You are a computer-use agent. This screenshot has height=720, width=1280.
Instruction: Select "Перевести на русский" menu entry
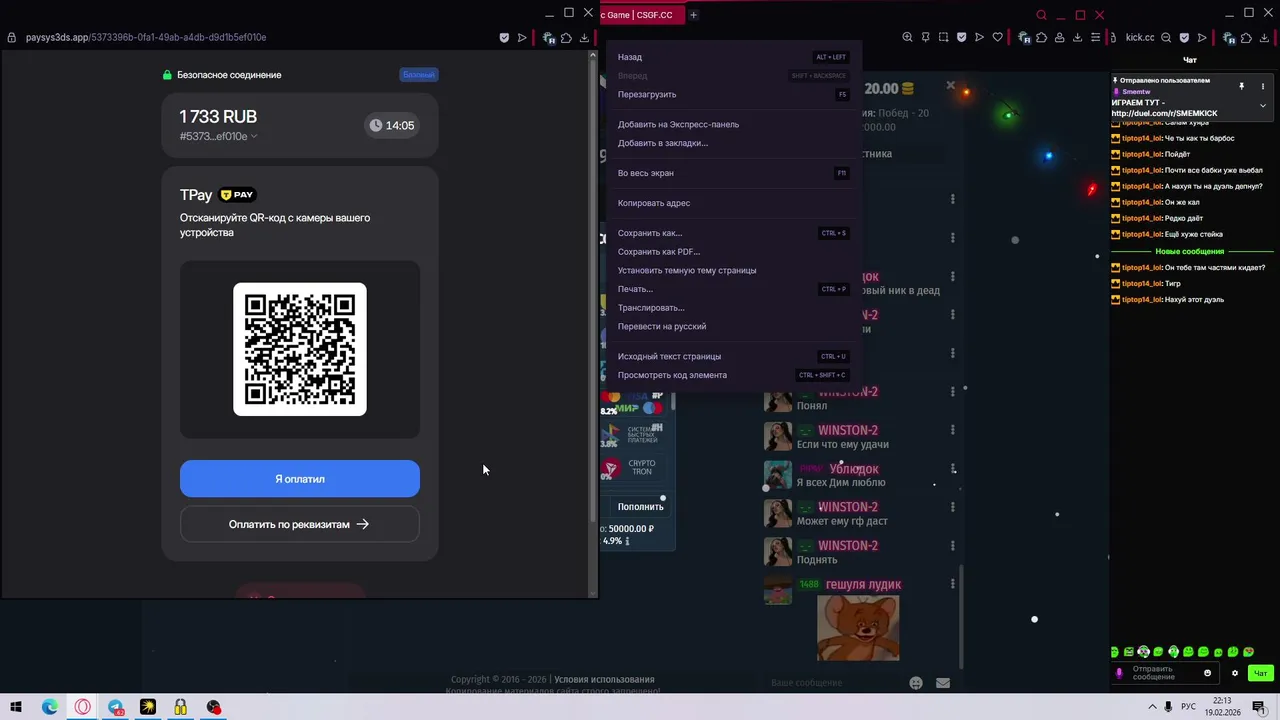(x=733, y=326)
